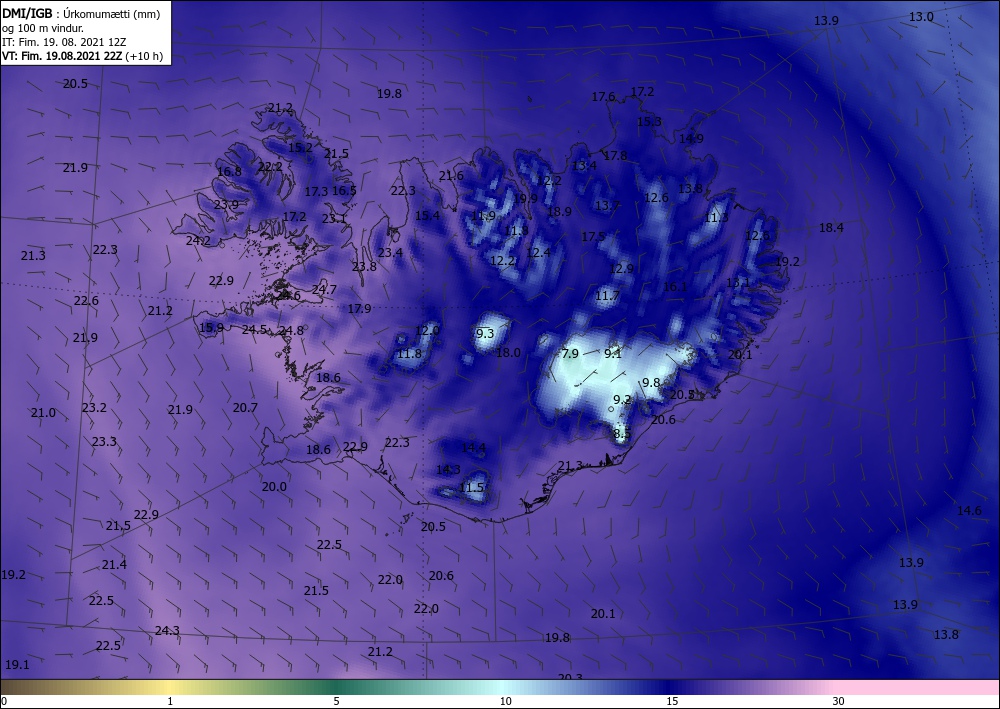The image size is (1000, 709).
Task: Select the 14.4 value label
Action: tap(473, 448)
